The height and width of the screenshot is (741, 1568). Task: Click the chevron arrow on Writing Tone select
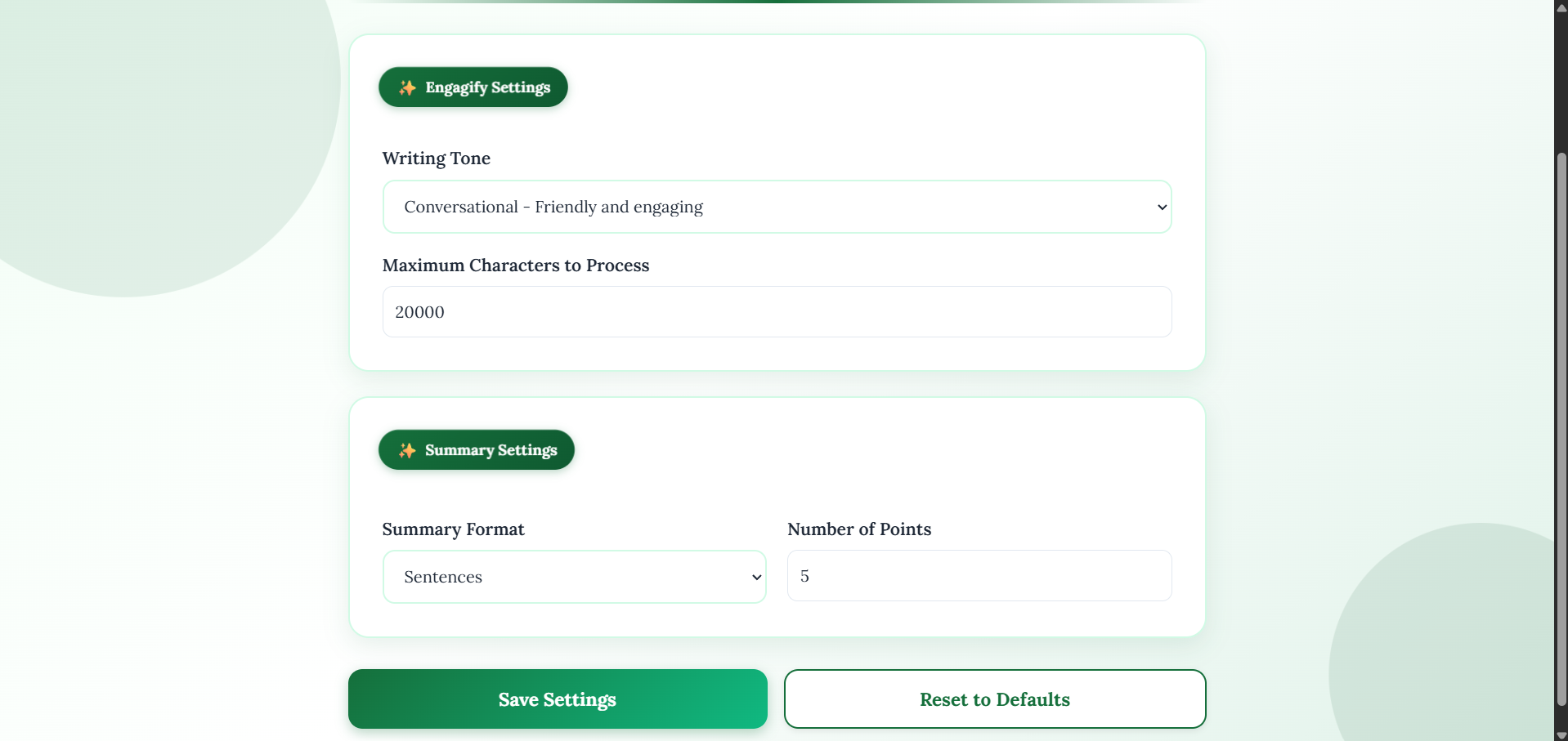tap(1162, 208)
